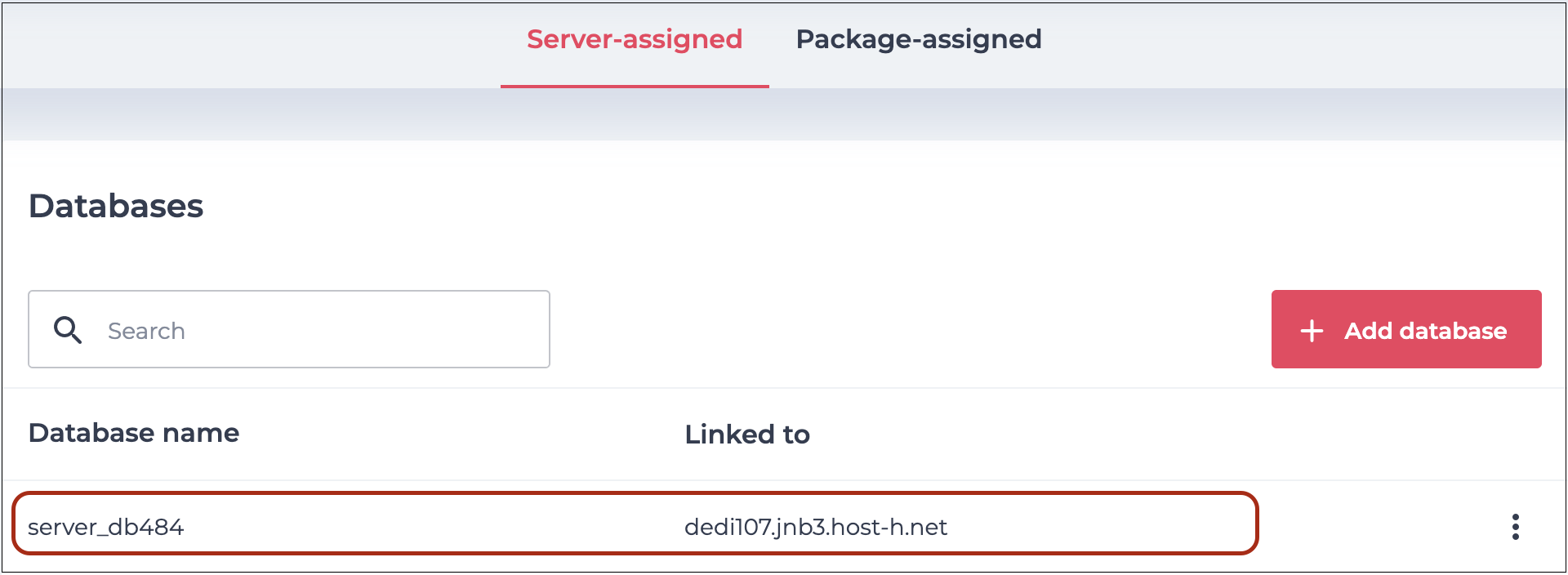Screen dimensions: 1568x575
Task: Click the Search placeholder text
Action: [147, 331]
